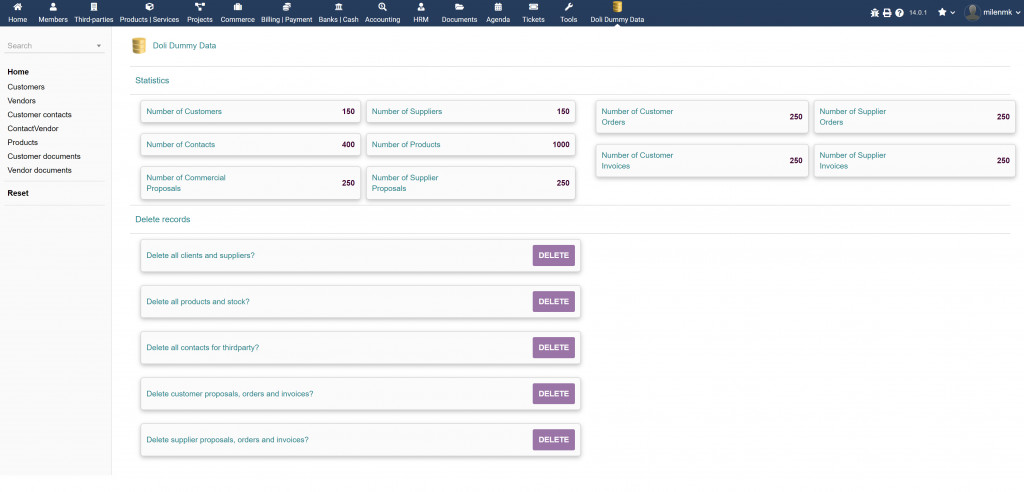Select Customers in the left menu
Screen dimensions: 1024x492
pos(26,87)
